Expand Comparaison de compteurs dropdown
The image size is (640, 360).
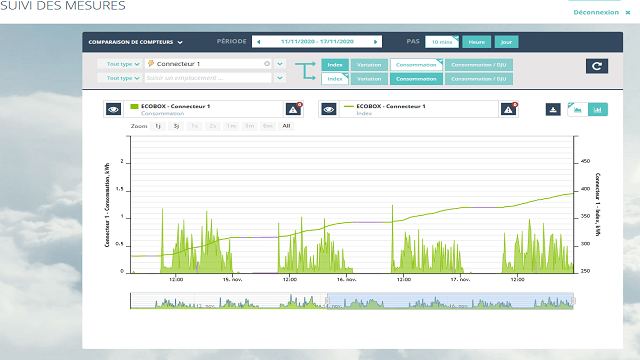coord(136,42)
